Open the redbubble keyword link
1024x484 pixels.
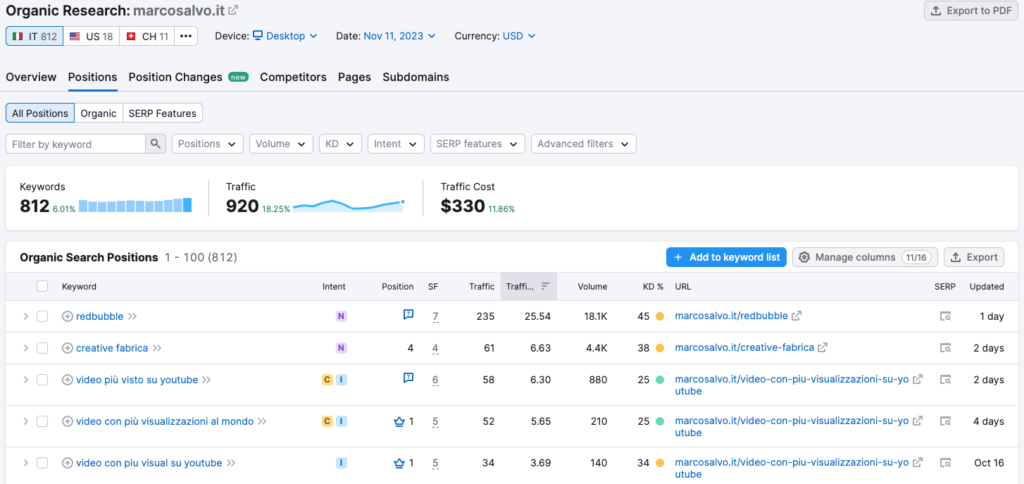click(99, 316)
